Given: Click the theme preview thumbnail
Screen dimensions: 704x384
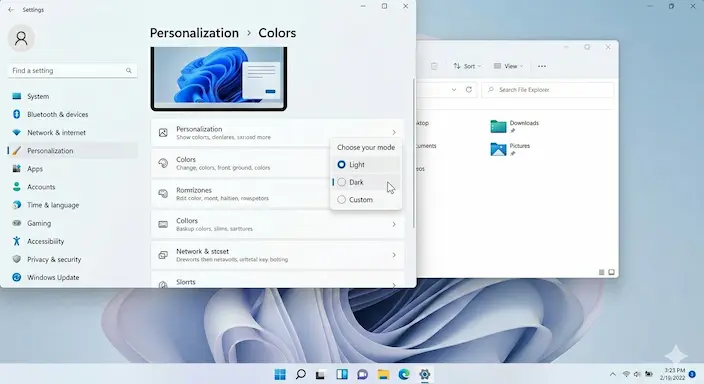Looking at the screenshot, I should pos(219,79).
